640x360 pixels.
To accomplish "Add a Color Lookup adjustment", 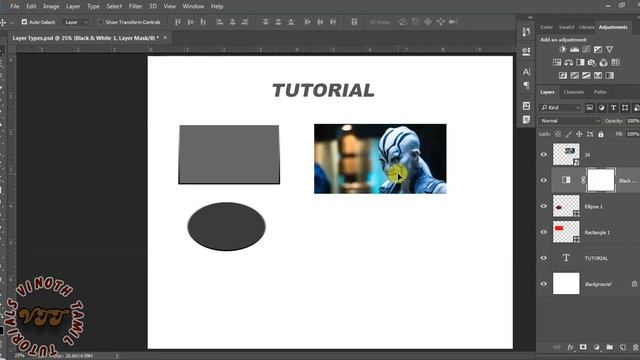I will (616, 62).
